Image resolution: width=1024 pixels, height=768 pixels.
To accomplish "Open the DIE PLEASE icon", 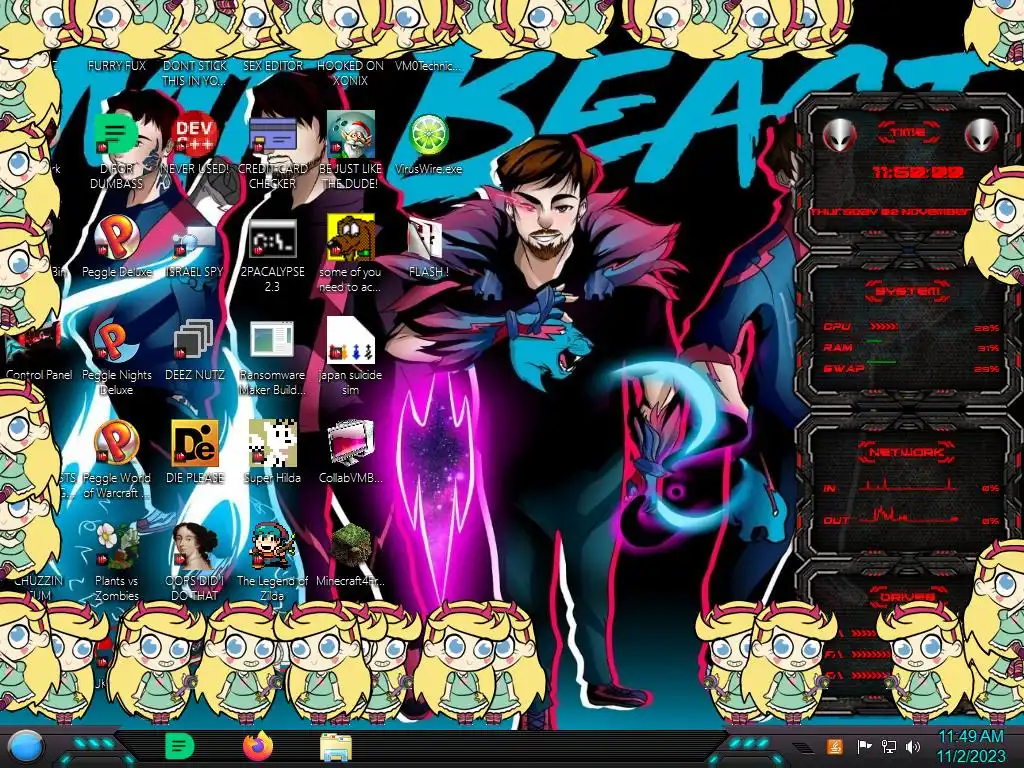I will coord(194,443).
